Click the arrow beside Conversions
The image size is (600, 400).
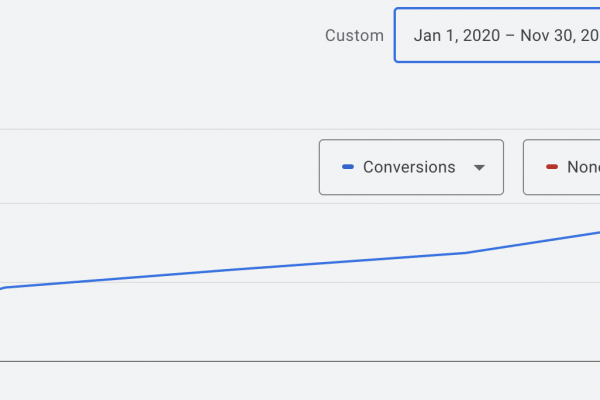[x=479, y=168]
